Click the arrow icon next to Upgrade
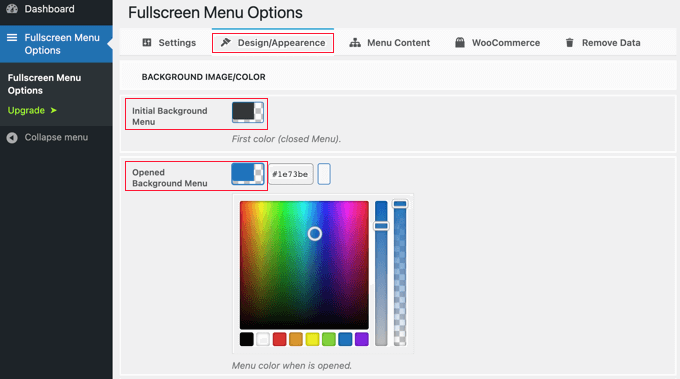 coord(53,111)
